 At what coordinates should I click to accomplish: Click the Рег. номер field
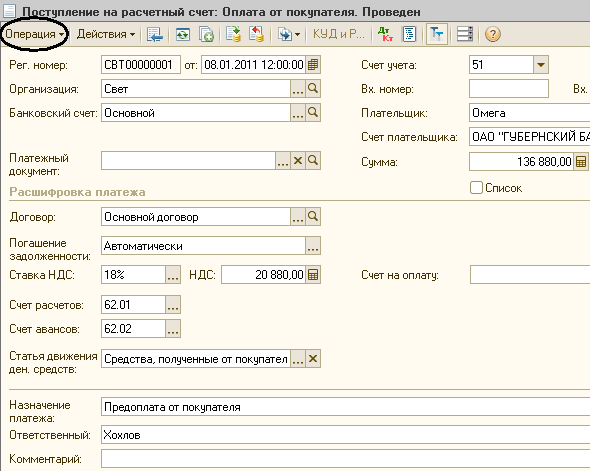point(141,65)
